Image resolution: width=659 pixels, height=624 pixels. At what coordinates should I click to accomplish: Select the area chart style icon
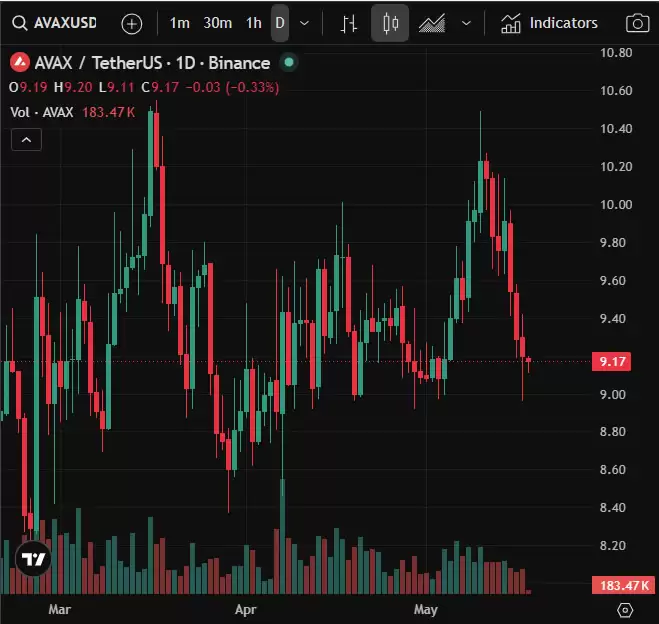click(x=432, y=23)
